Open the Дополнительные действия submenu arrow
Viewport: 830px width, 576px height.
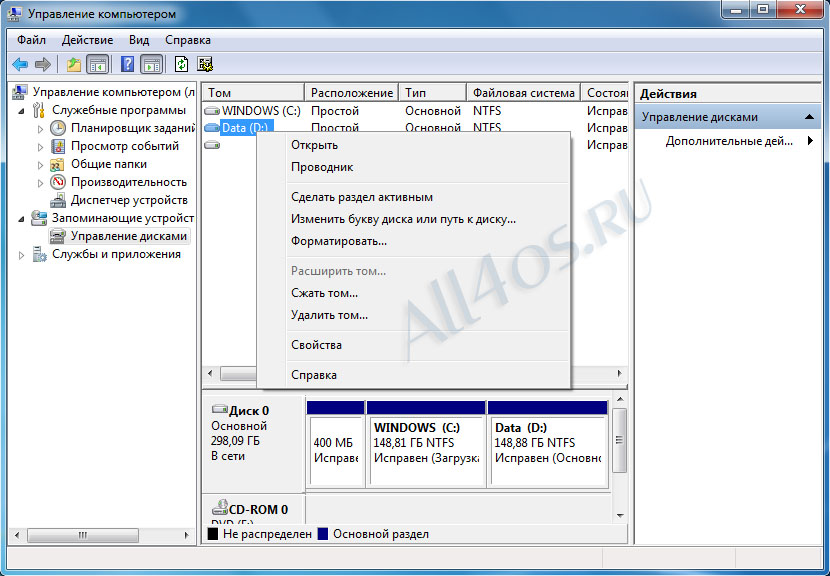810,141
